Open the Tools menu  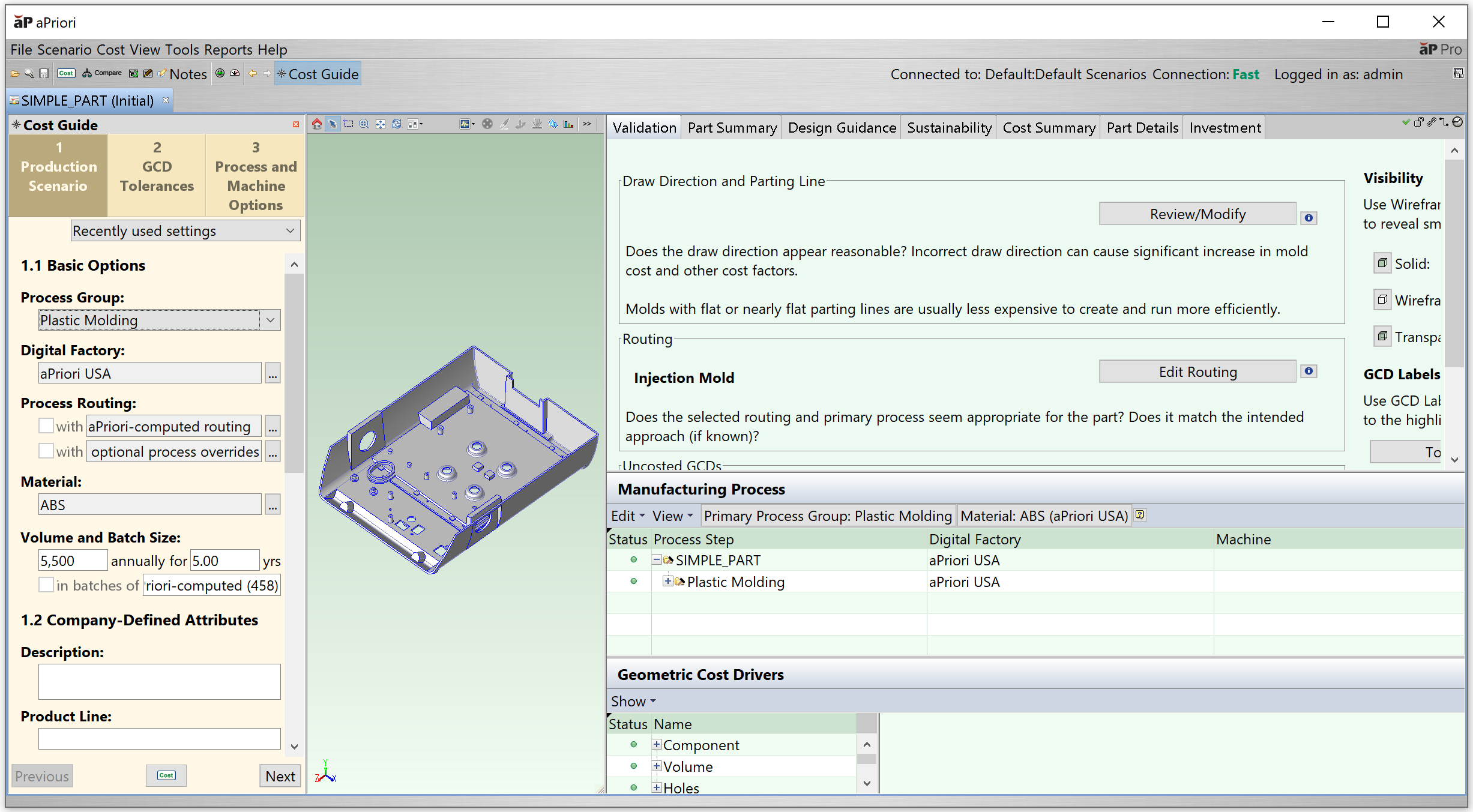click(182, 49)
